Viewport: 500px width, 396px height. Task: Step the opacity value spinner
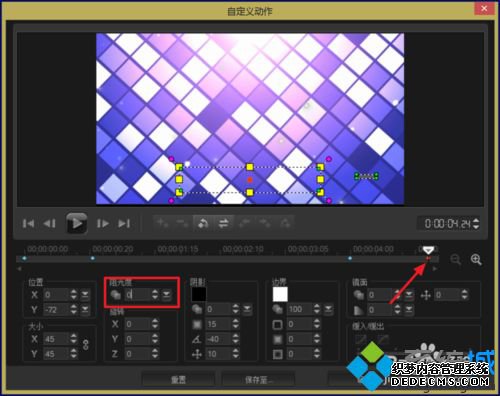155,294
